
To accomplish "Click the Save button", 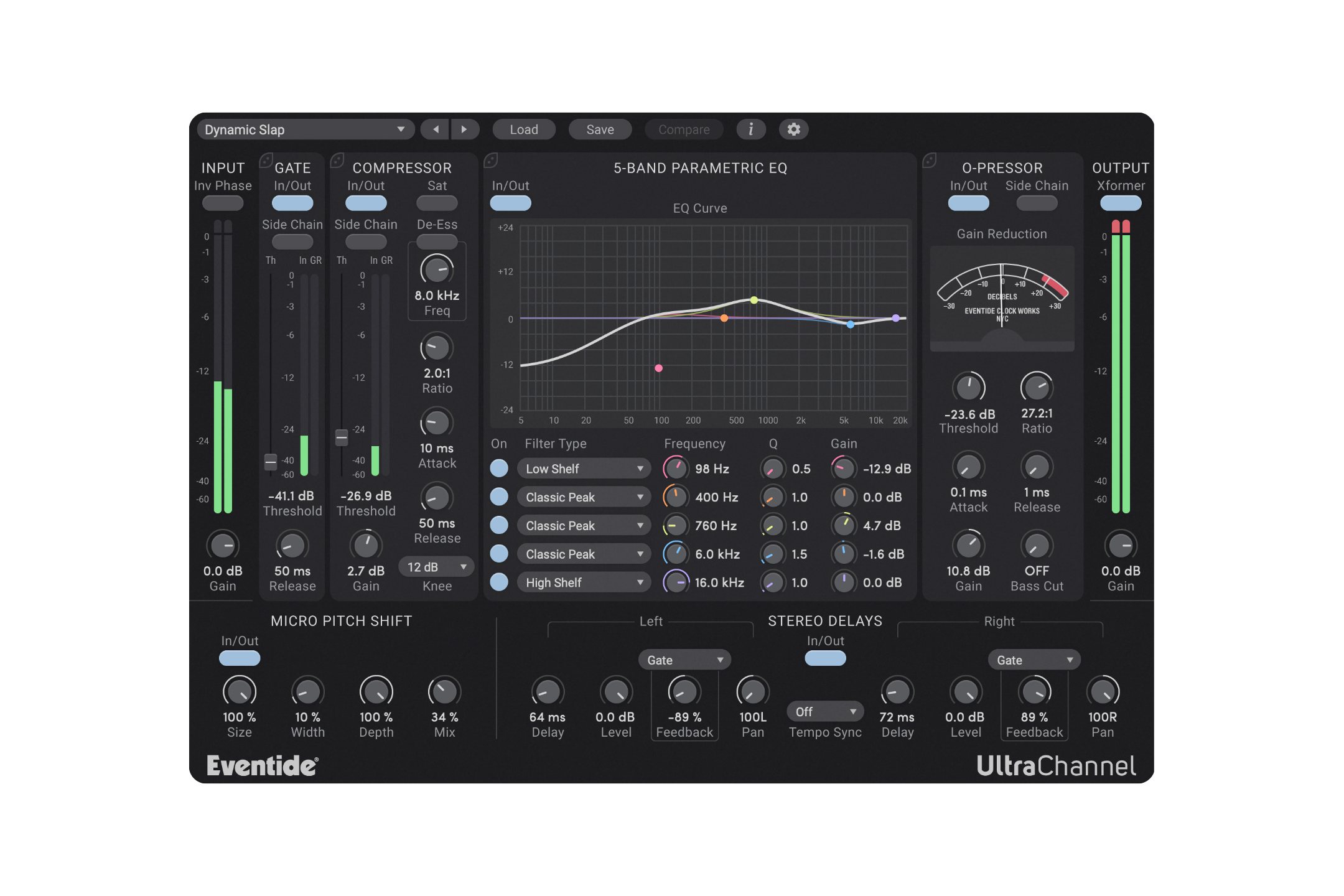I will click(x=600, y=129).
